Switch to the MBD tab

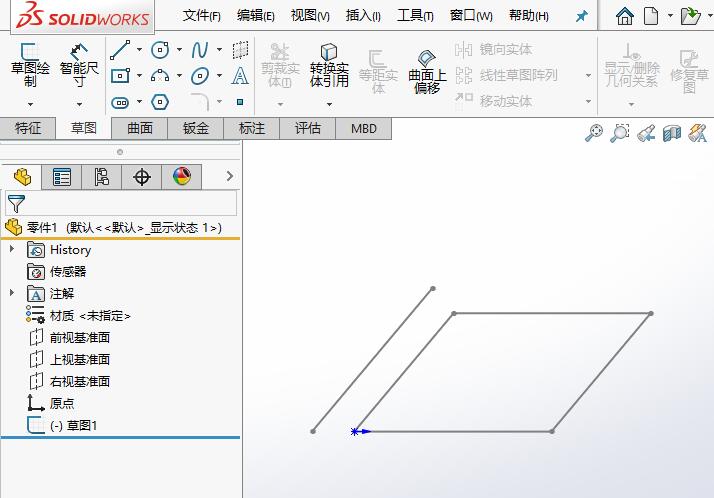pyautogui.click(x=363, y=128)
